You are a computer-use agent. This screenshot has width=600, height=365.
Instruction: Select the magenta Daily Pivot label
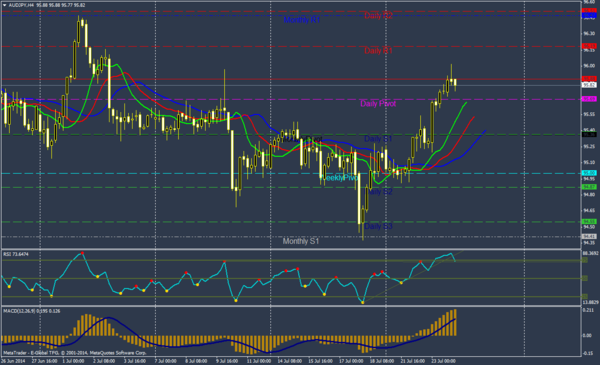point(378,104)
